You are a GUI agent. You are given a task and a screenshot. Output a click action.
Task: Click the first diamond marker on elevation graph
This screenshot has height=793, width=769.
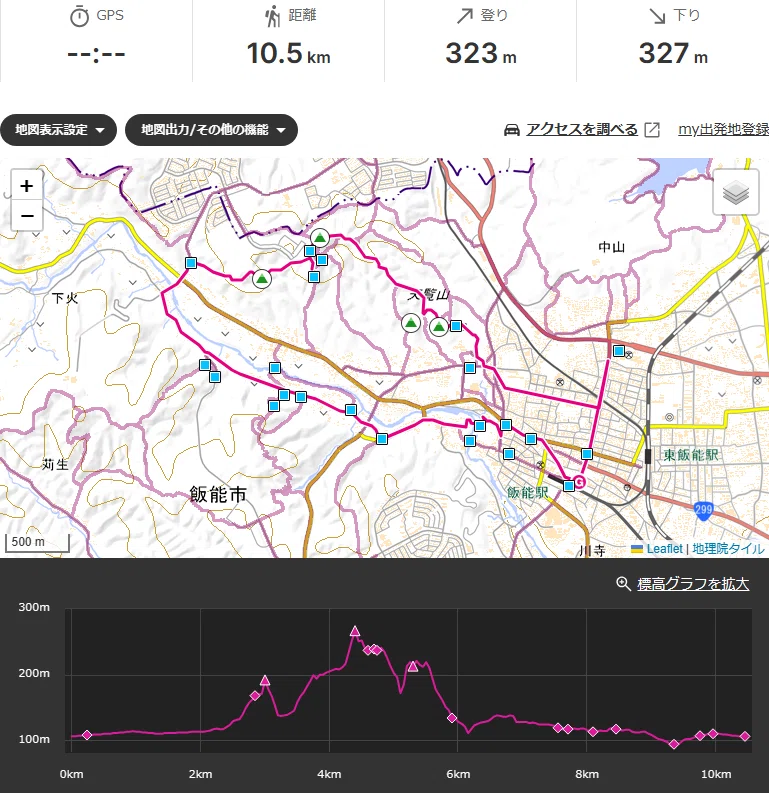(86, 734)
